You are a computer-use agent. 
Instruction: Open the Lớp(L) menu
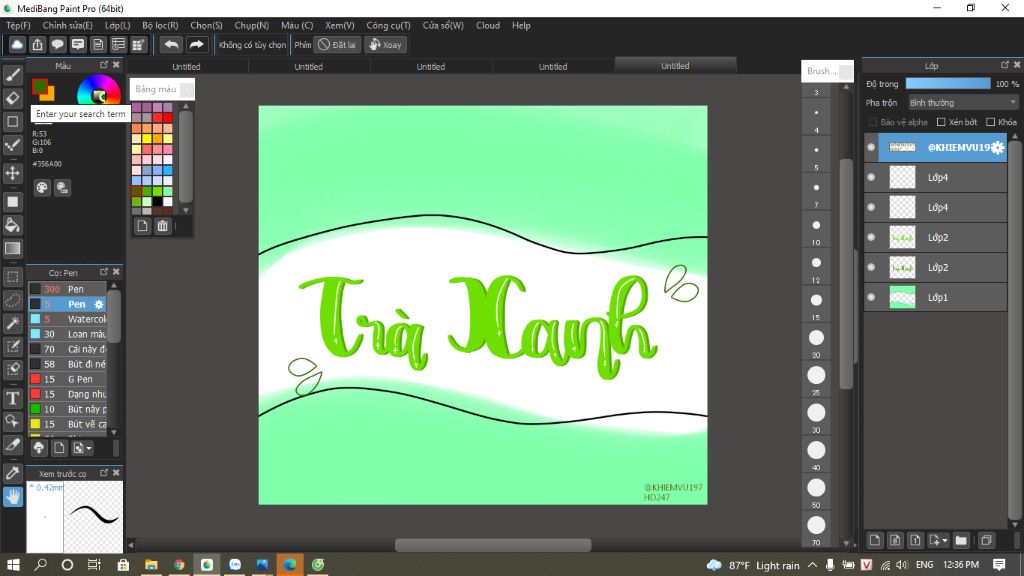pyautogui.click(x=118, y=25)
